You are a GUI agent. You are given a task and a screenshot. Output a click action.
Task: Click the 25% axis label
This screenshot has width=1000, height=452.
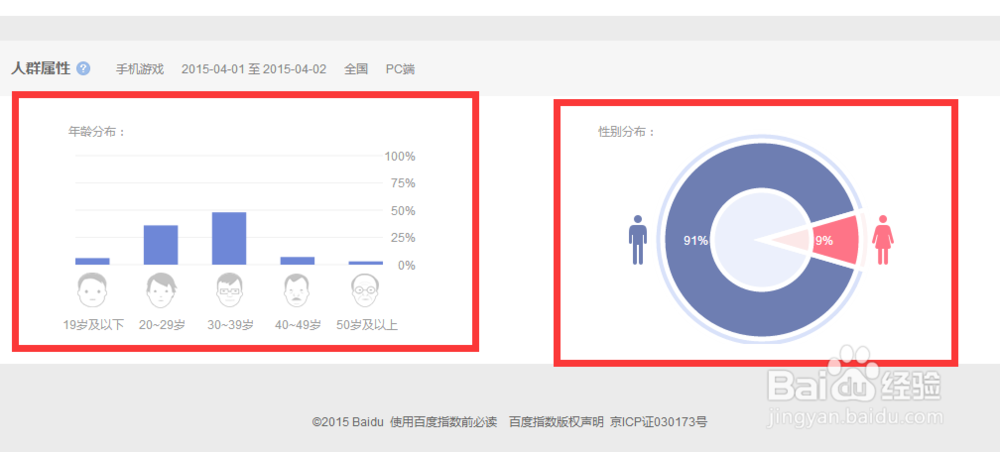pos(403,238)
